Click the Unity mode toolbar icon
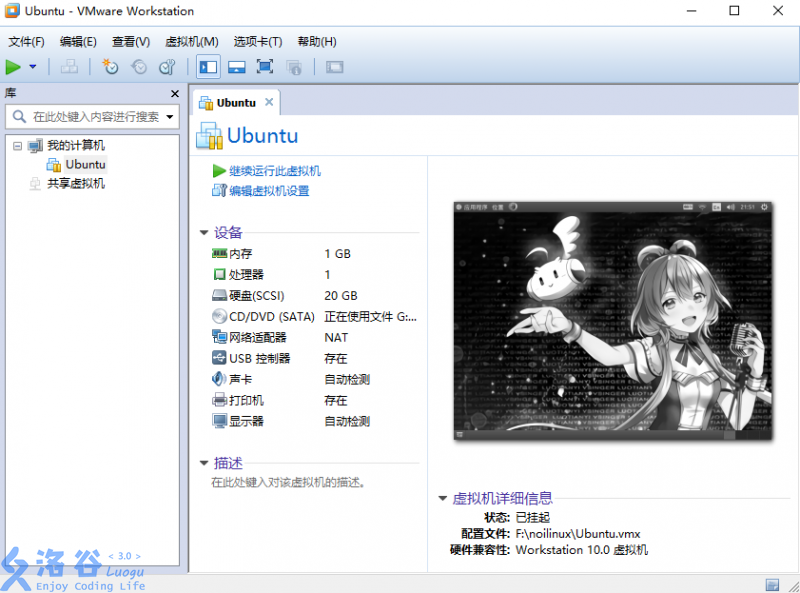The height and width of the screenshot is (593, 800). (294, 67)
